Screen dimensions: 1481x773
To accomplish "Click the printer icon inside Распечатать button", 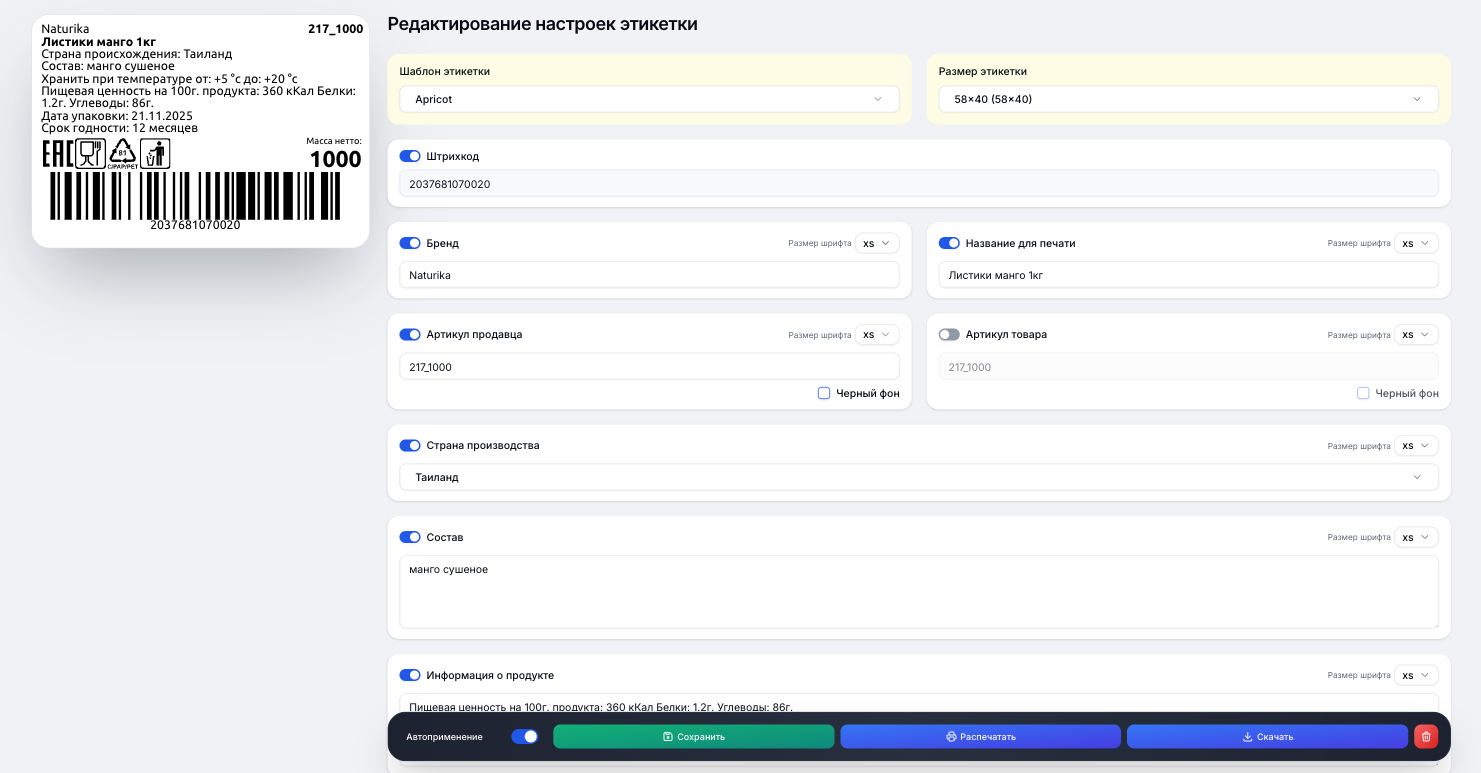I will click(949, 736).
